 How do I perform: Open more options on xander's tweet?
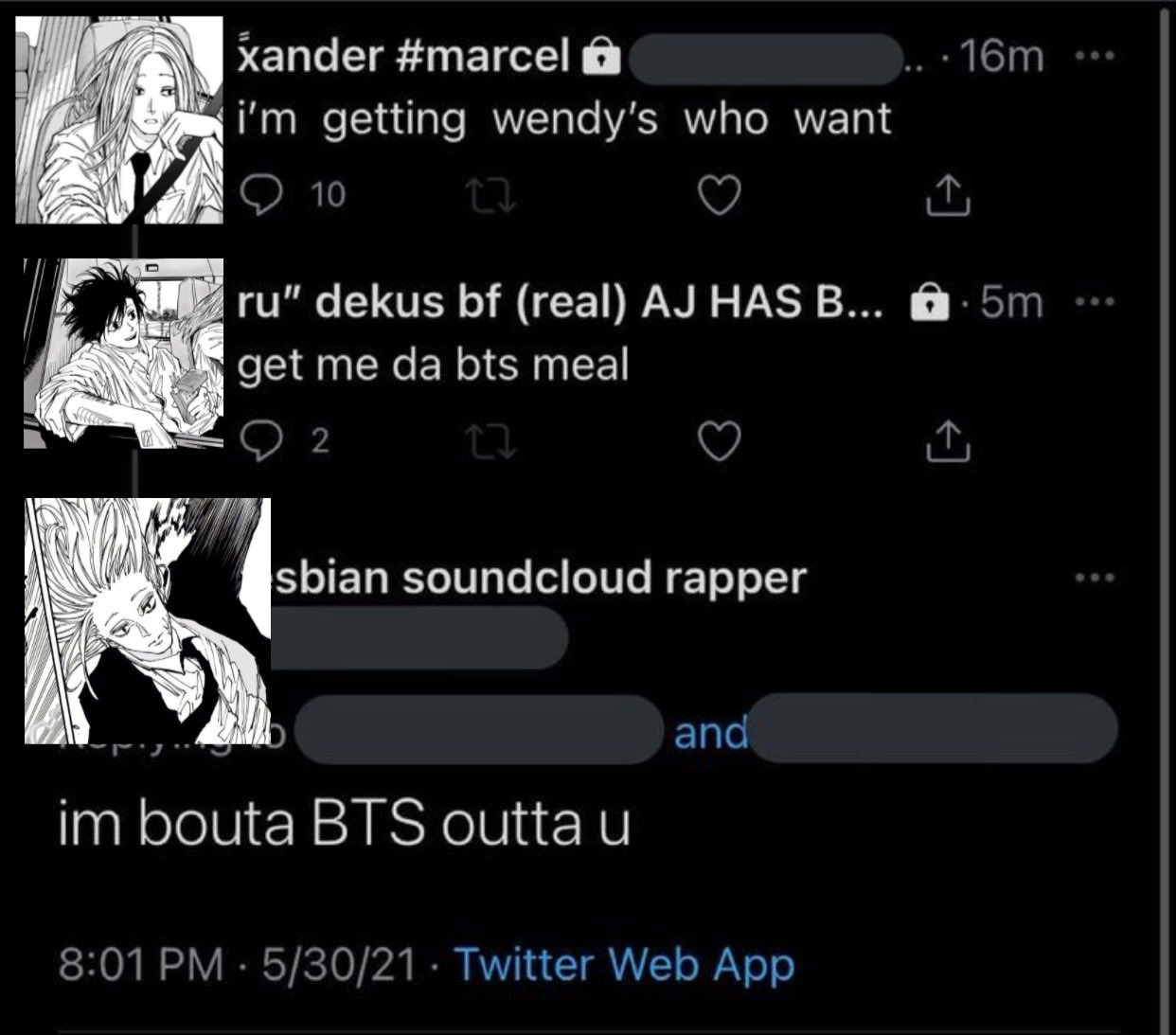(x=1096, y=56)
